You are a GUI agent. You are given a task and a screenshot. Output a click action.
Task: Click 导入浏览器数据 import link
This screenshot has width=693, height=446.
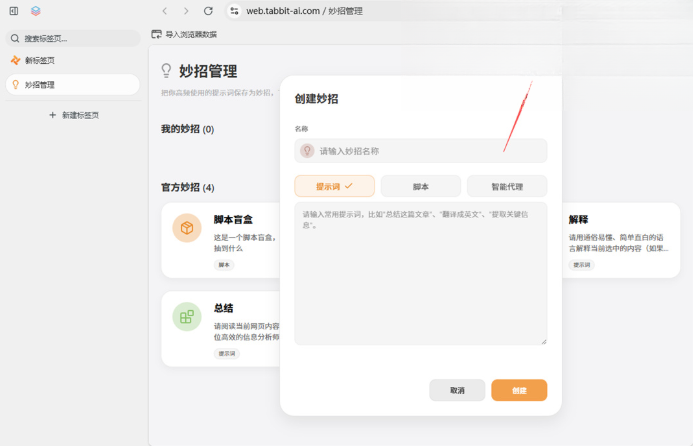point(184,34)
